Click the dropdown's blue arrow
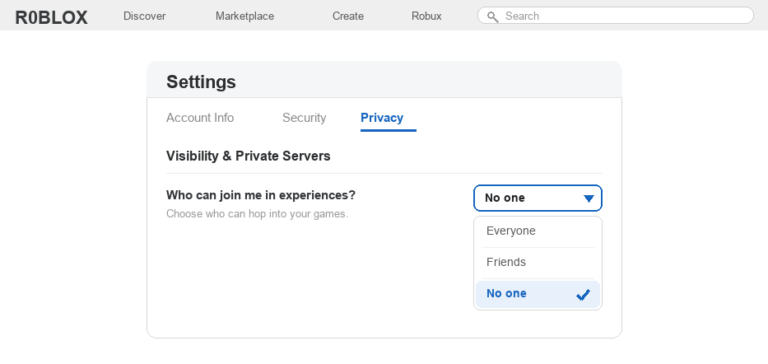The height and width of the screenshot is (364, 768). pos(589,198)
